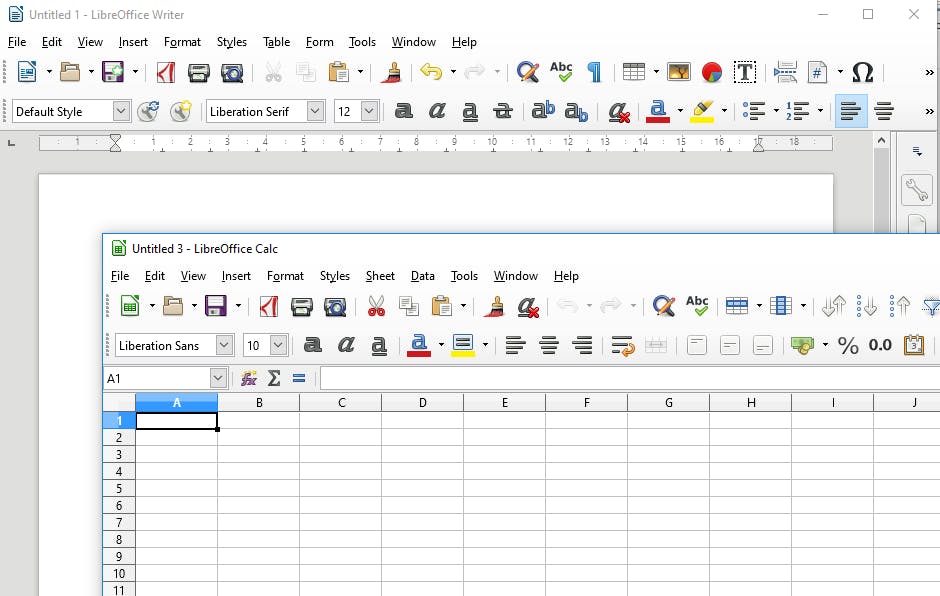Screen dimensions: 940x596
Task: Toggle formatting marks in Writer
Action: tap(592, 73)
